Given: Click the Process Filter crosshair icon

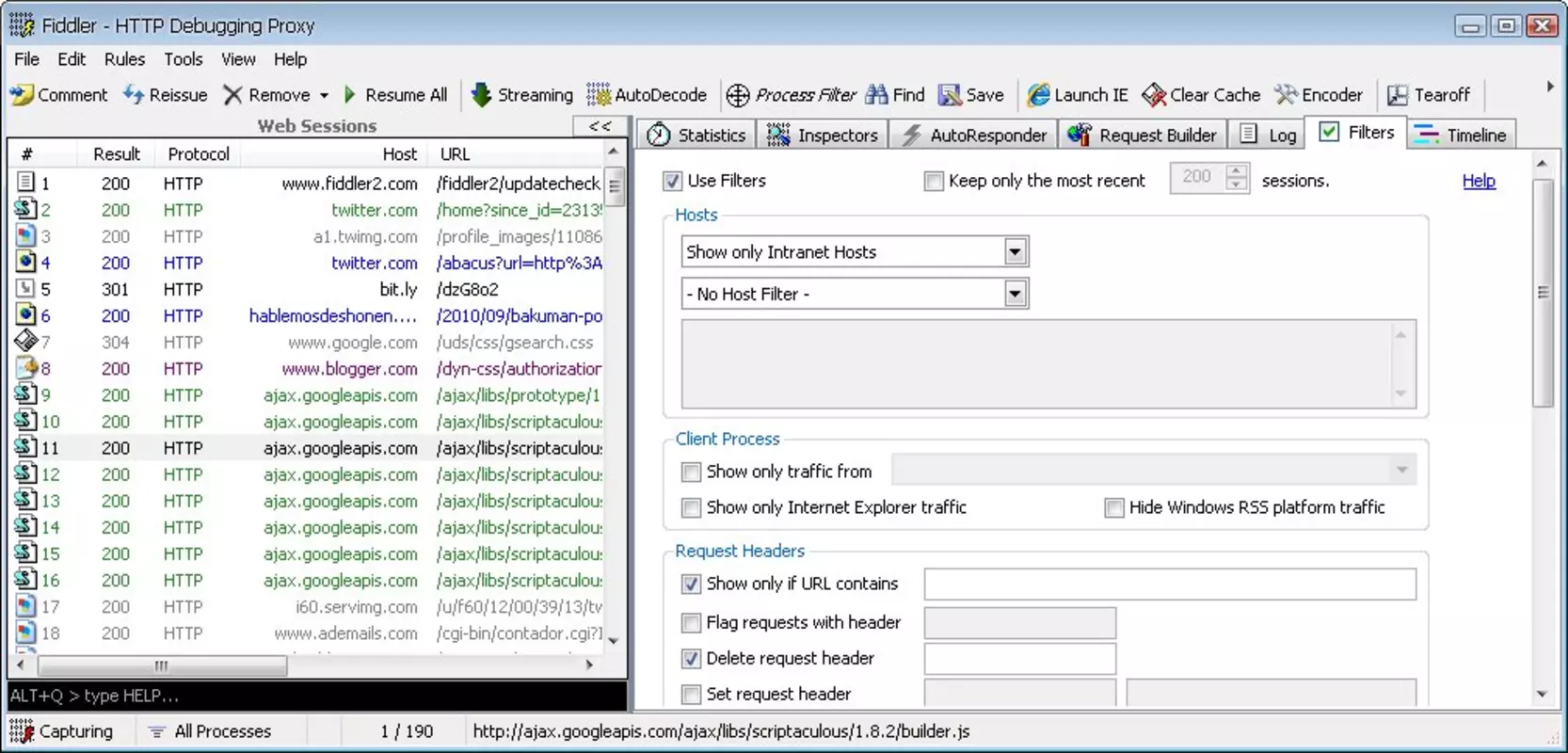Looking at the screenshot, I should (738, 95).
